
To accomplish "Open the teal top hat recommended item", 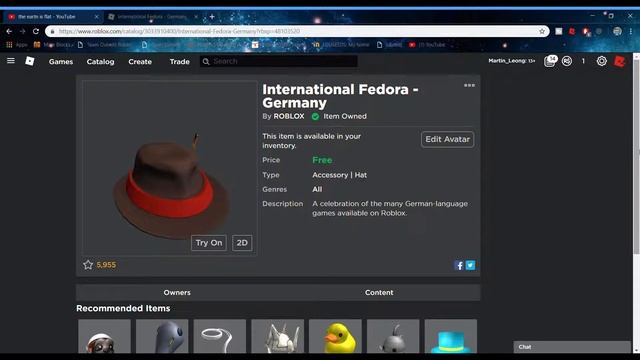I will coord(451,336).
